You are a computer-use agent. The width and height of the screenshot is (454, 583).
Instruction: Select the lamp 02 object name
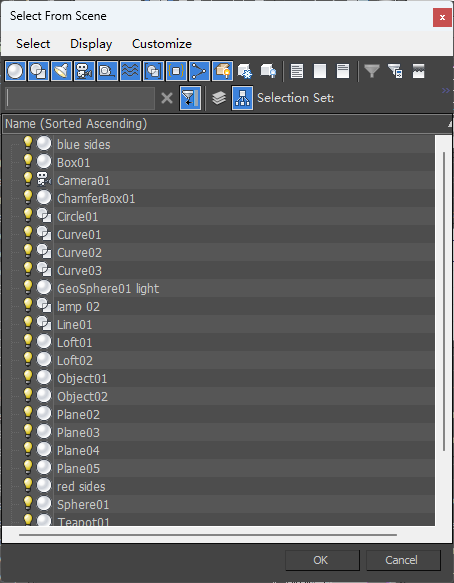tap(78, 307)
